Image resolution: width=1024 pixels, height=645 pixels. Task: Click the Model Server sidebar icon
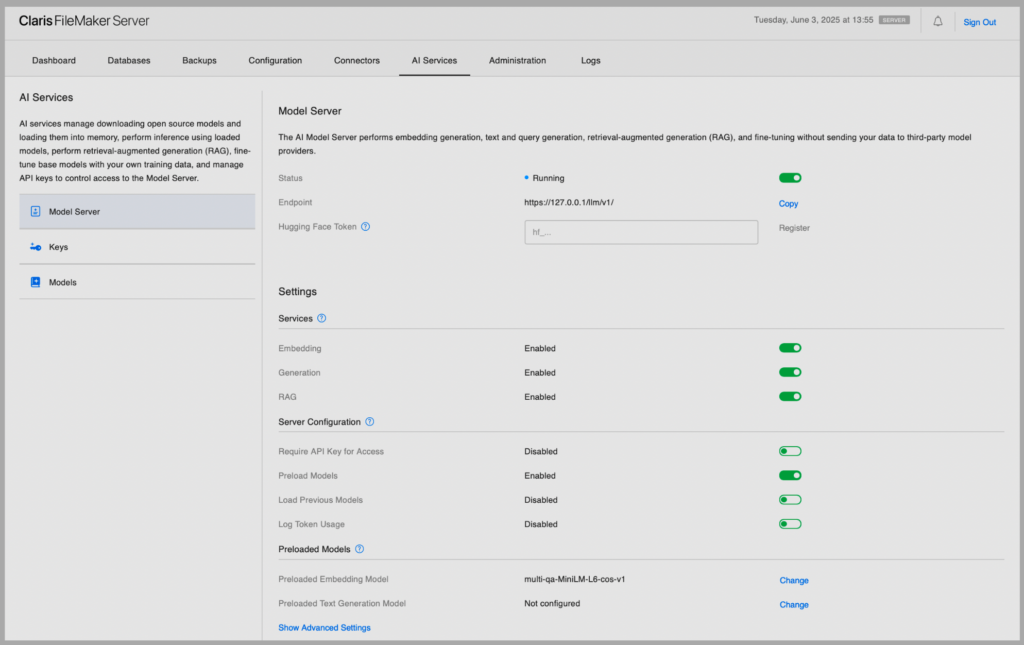point(35,212)
